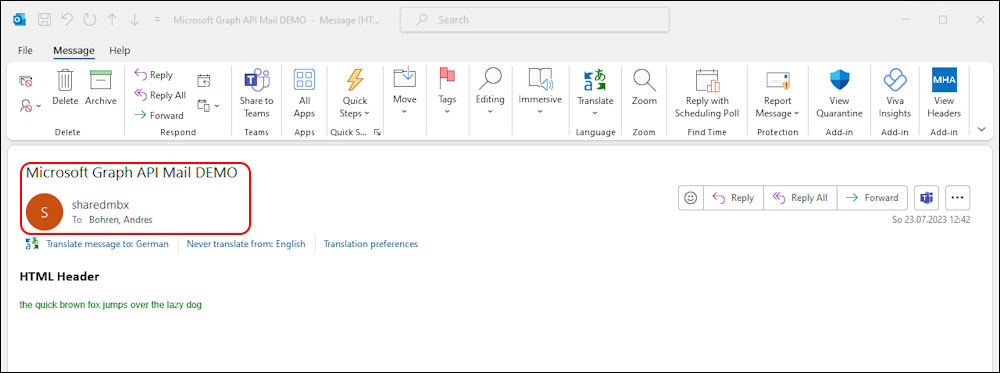
Task: Click the Zoom magnifier button
Action: (644, 88)
